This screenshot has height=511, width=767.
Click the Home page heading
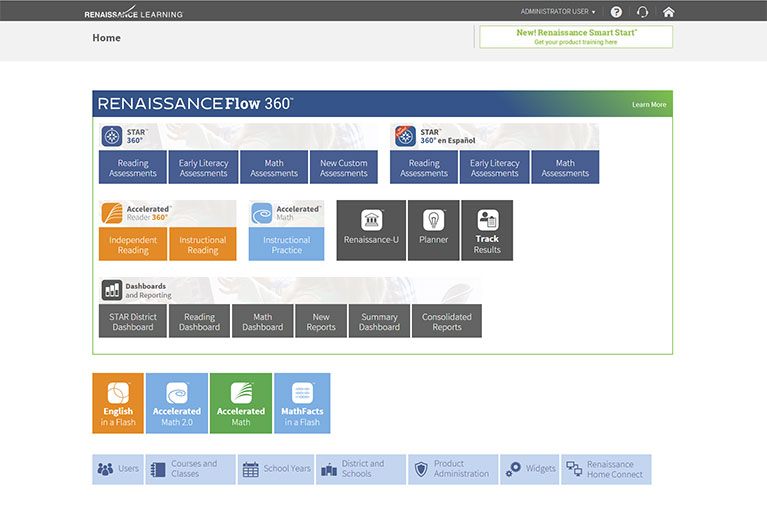[x=106, y=38]
